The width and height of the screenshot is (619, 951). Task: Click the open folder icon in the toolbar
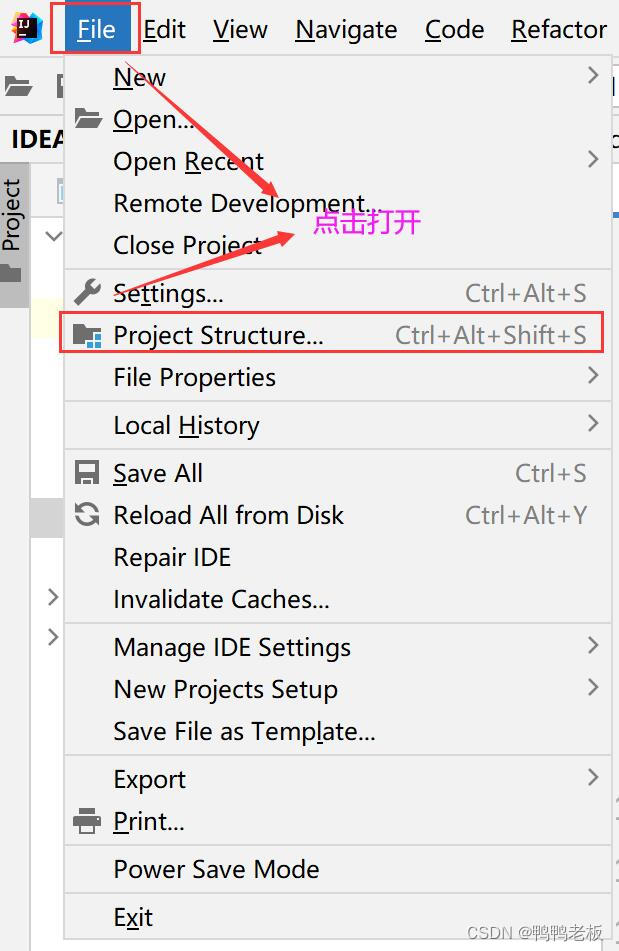click(x=20, y=88)
